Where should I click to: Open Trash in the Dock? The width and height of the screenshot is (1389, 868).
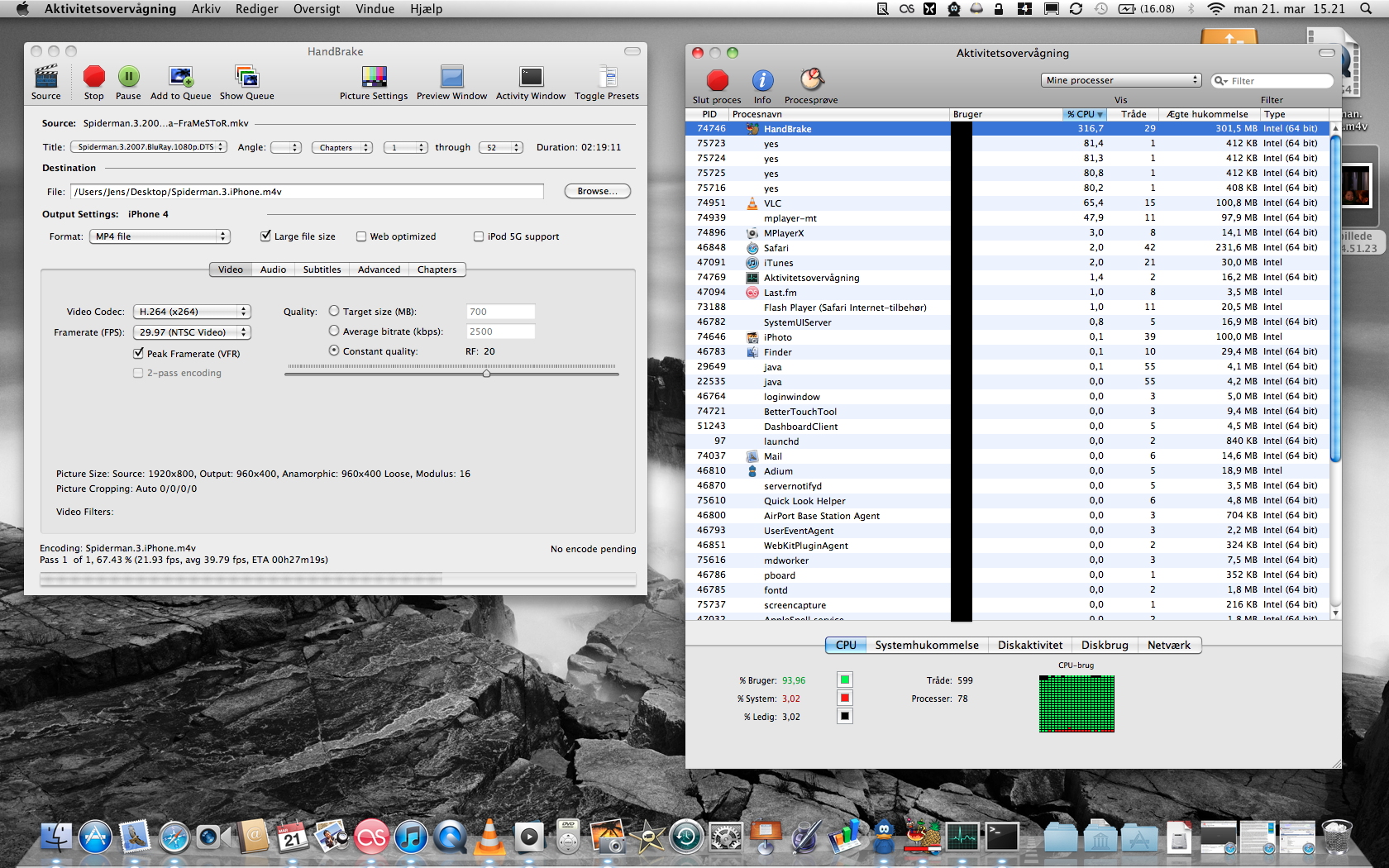click(1336, 837)
